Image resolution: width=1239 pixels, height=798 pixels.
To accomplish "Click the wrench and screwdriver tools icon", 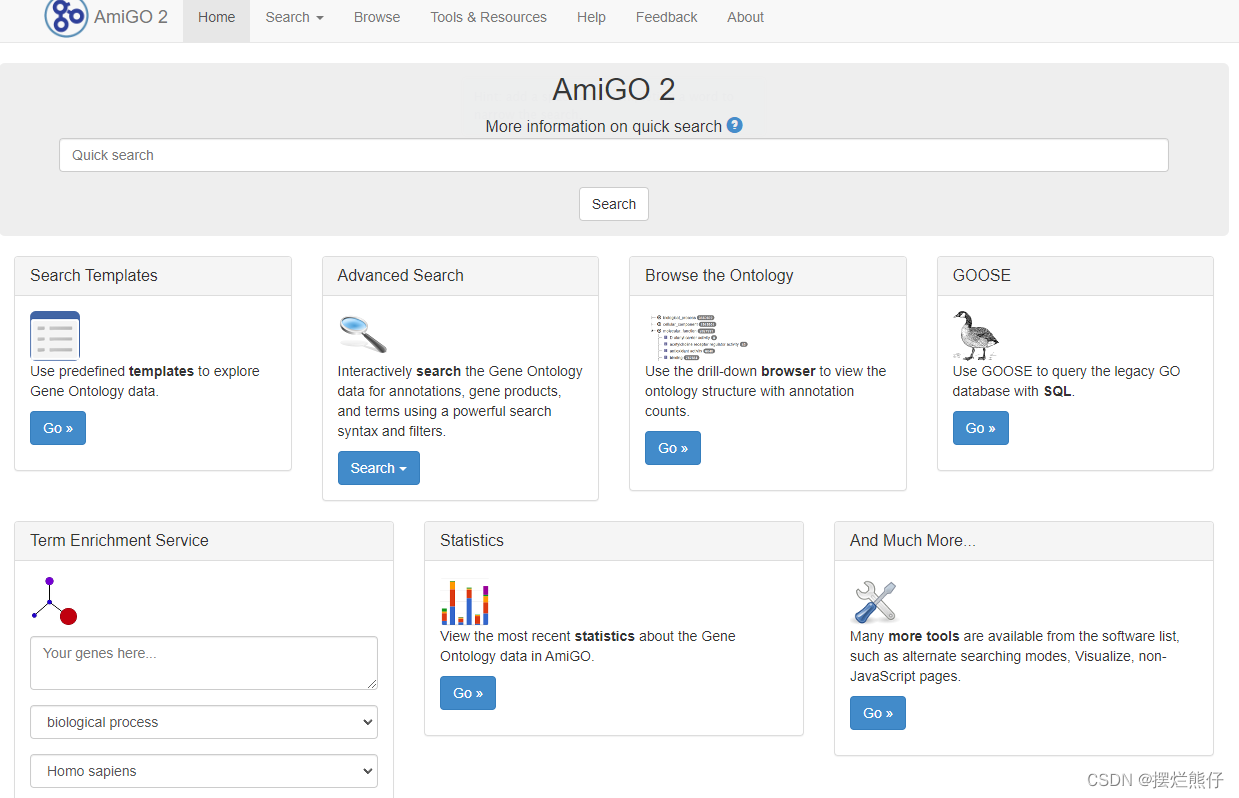I will (x=875, y=602).
